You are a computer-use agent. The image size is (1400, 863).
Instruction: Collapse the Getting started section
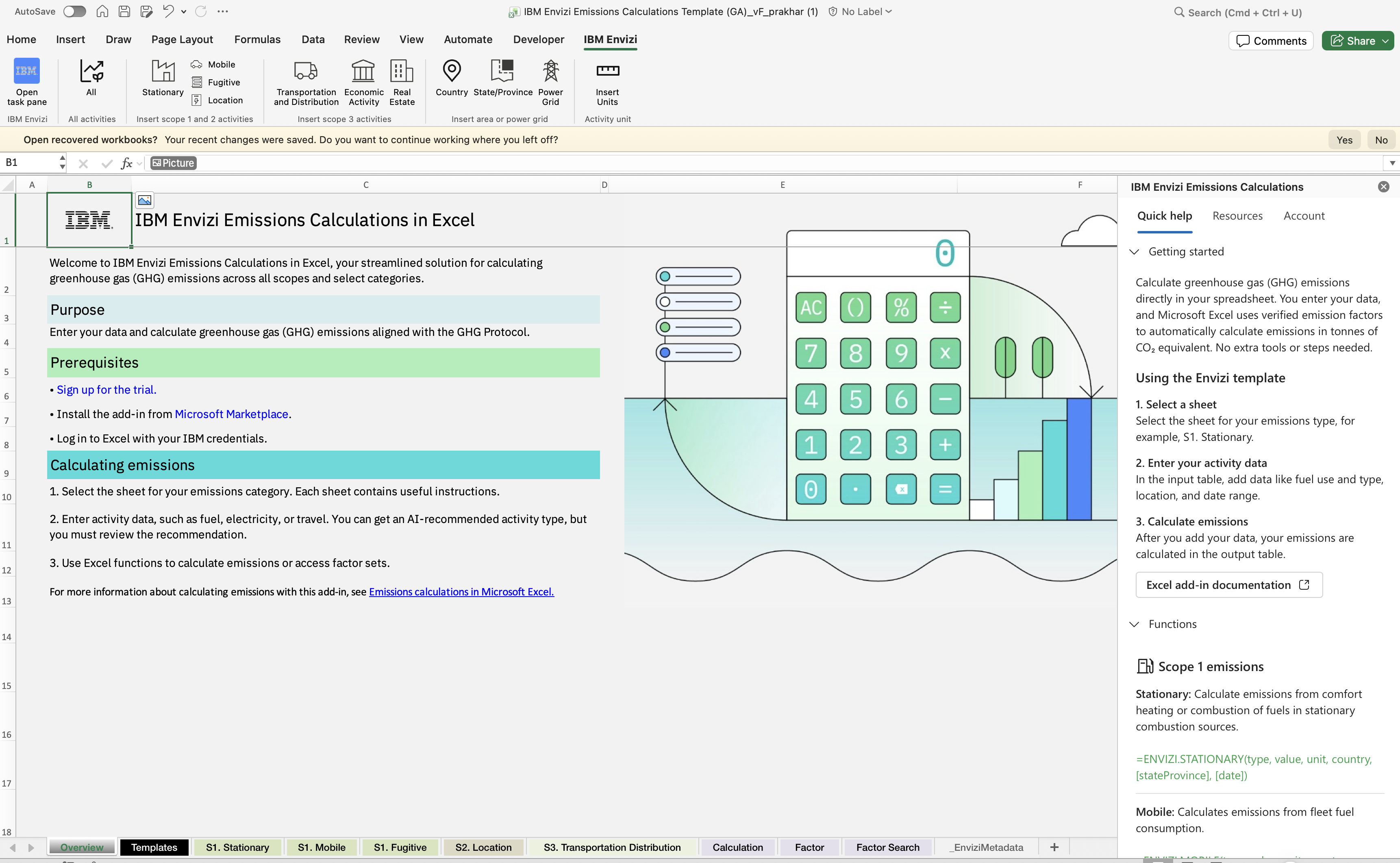(x=1134, y=252)
